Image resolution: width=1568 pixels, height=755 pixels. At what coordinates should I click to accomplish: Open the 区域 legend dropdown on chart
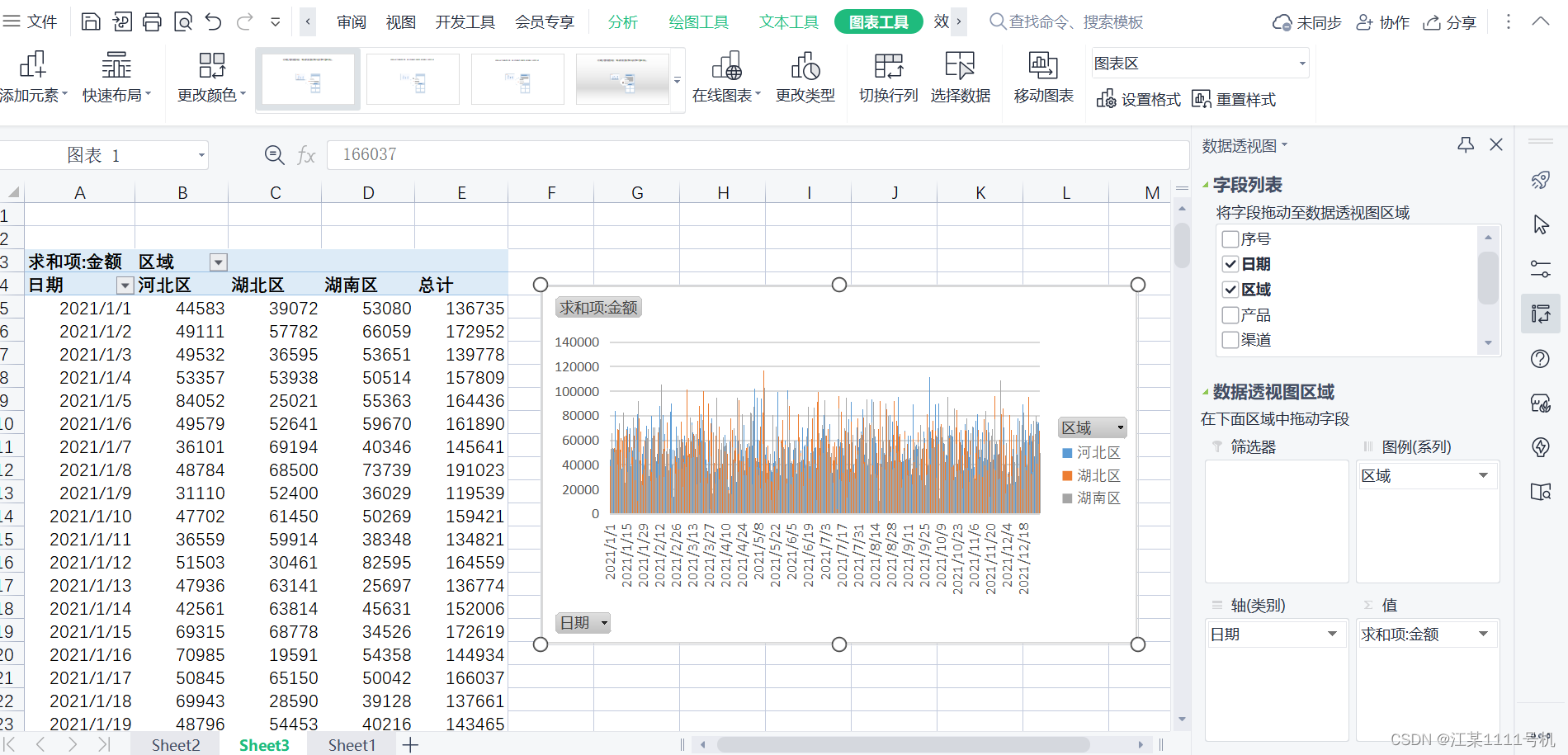(1093, 427)
